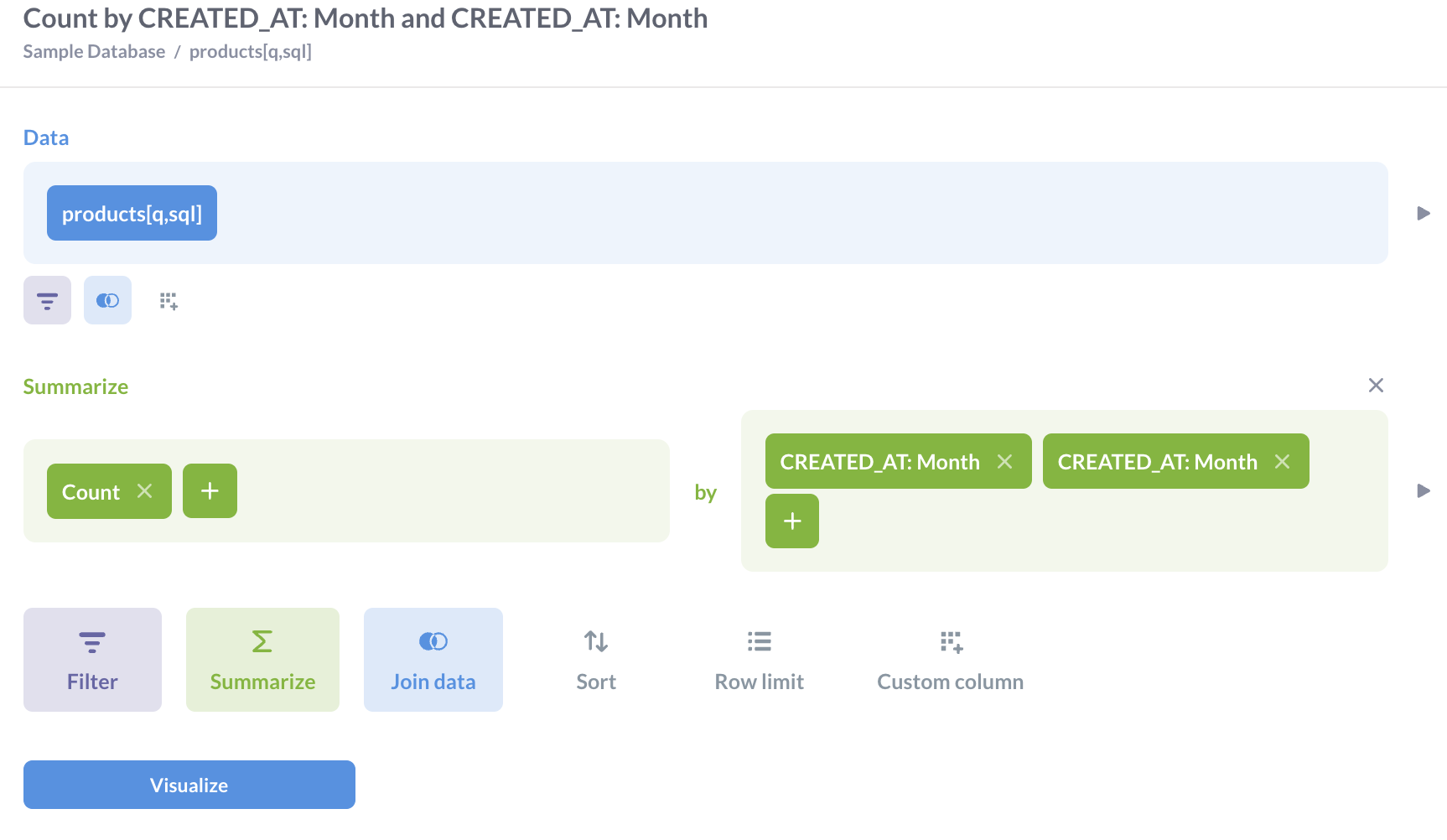Remove the first CREATED_AT: Month breakout

click(x=1005, y=461)
